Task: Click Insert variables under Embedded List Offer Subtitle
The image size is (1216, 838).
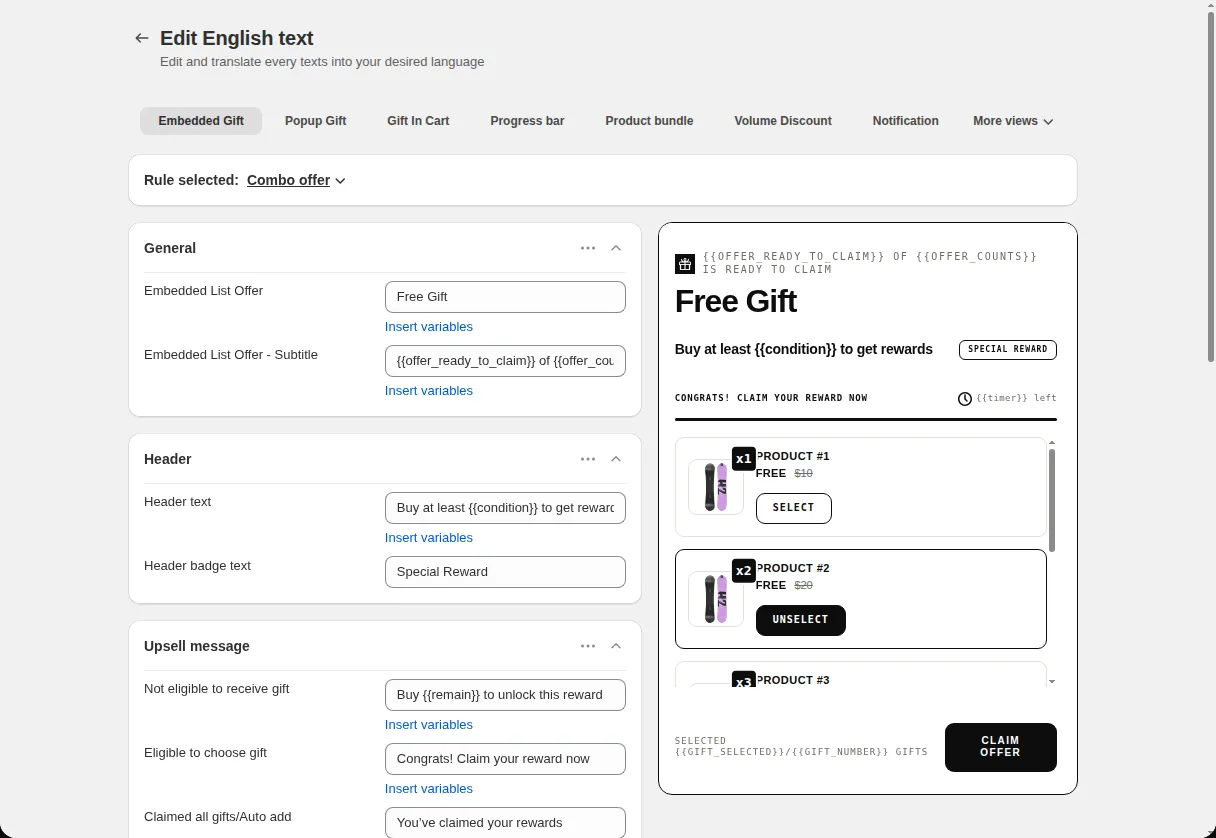Action: 429,391
